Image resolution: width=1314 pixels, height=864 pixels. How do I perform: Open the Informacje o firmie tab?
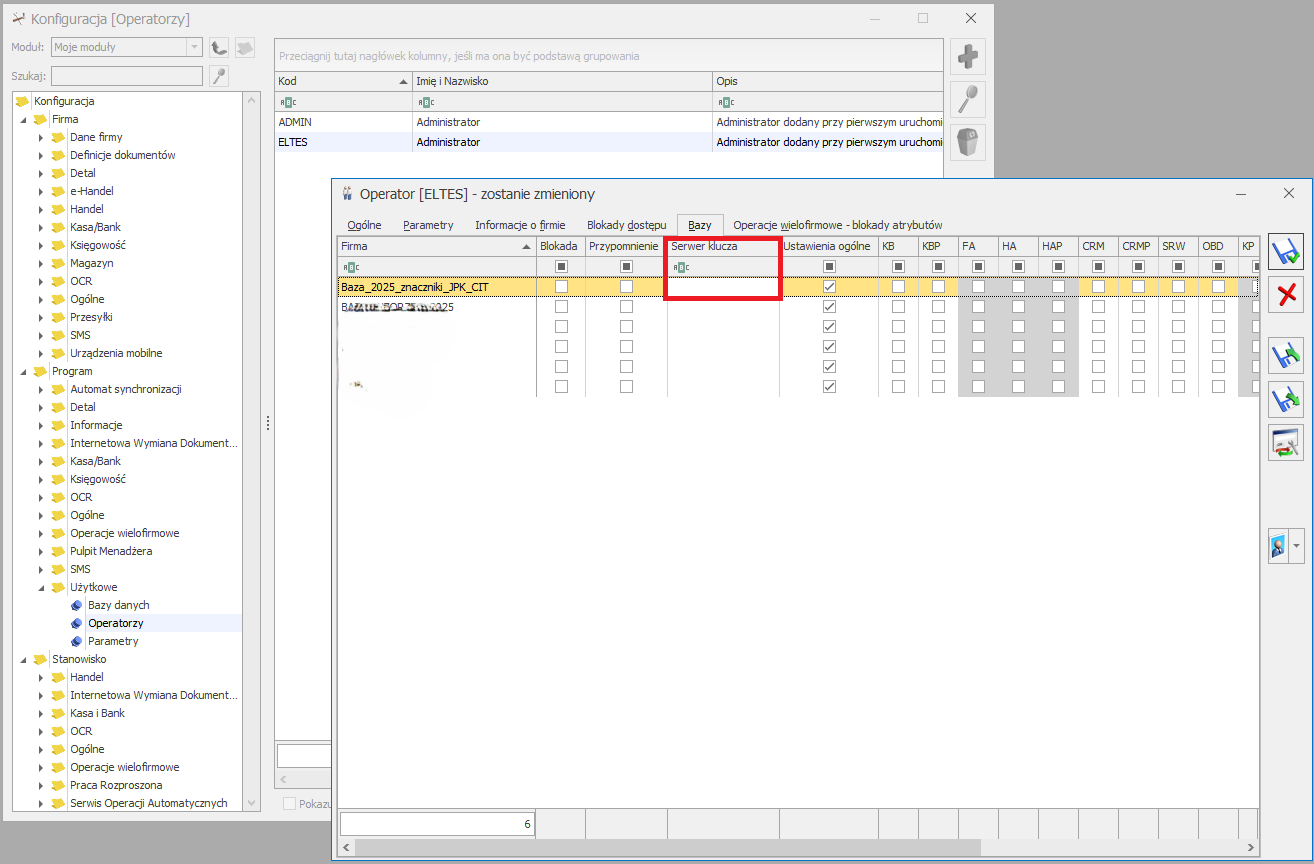[520, 225]
